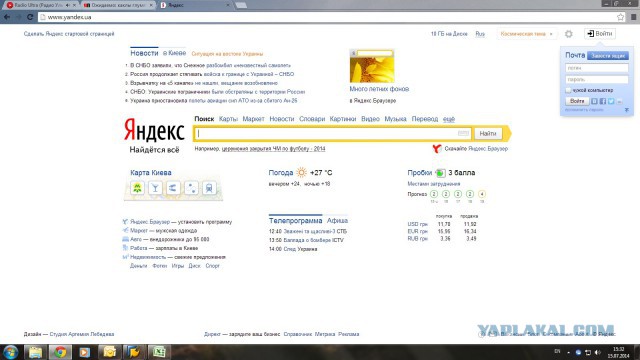
Task: Click the routes arrows icon on Kyiv map widget
Action: 173,188
